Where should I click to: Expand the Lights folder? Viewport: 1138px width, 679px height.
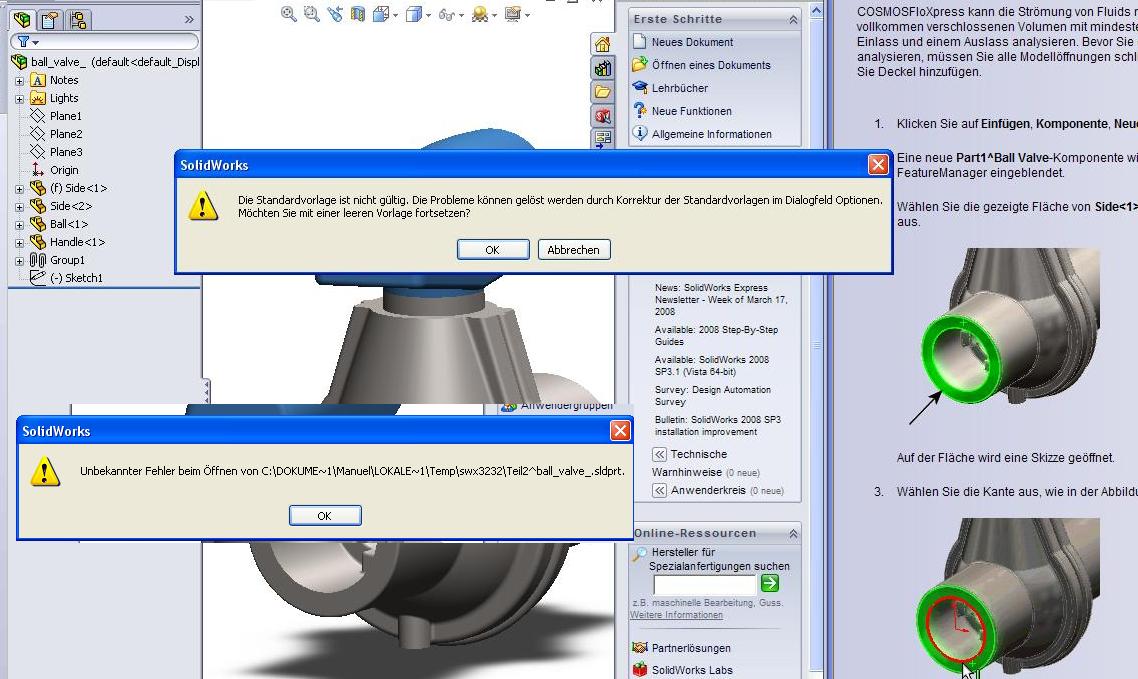20,99
